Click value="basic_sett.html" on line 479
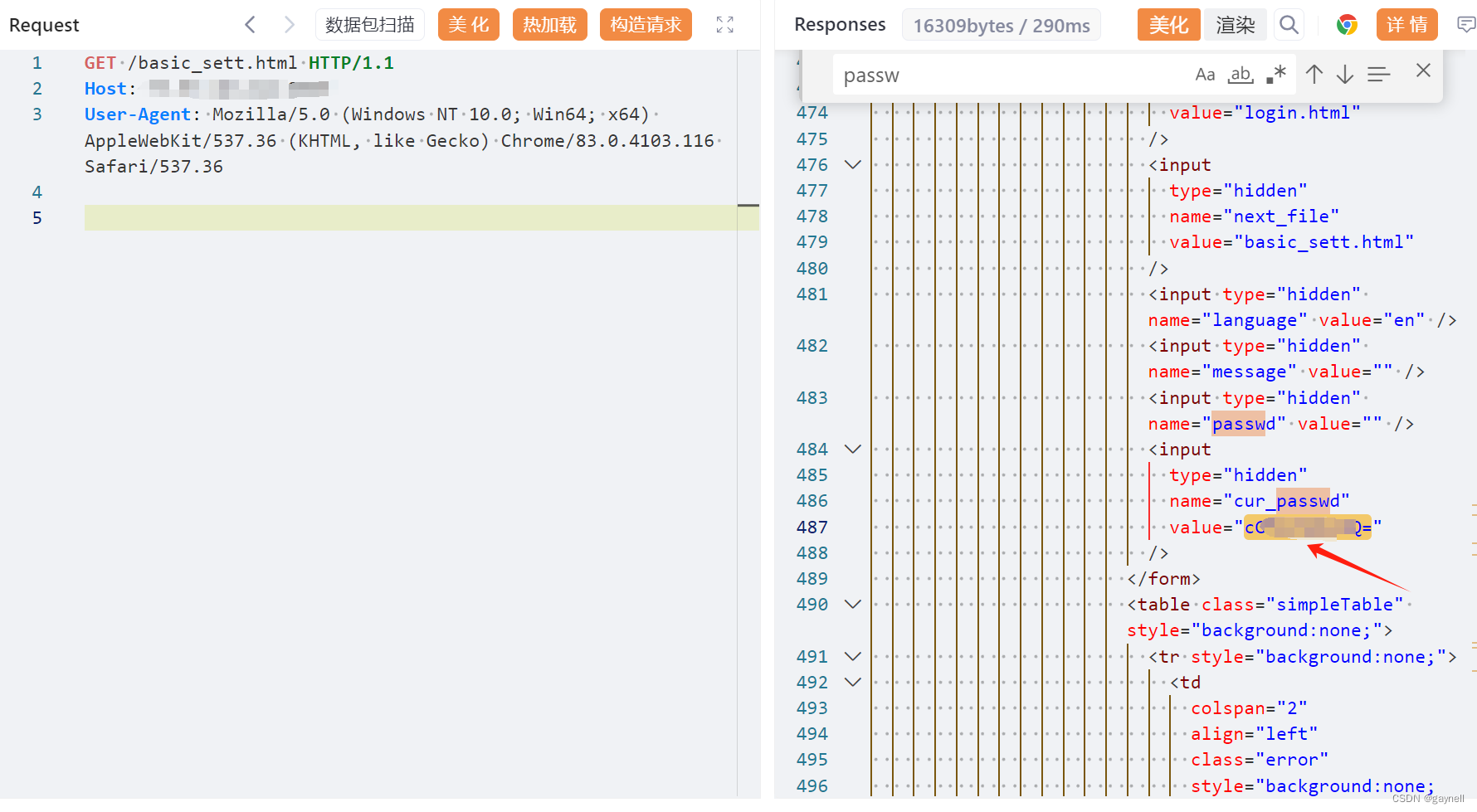1477x812 pixels. coord(1292,242)
